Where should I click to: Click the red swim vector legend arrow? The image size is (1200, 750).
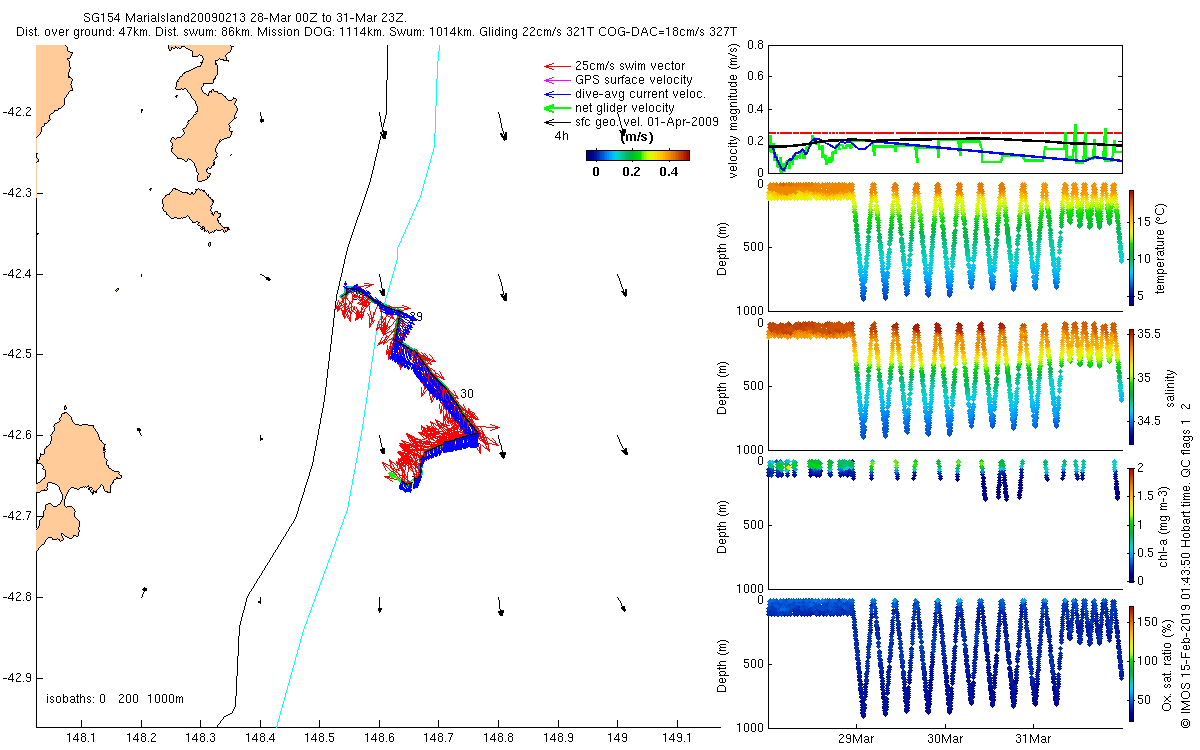tap(555, 66)
